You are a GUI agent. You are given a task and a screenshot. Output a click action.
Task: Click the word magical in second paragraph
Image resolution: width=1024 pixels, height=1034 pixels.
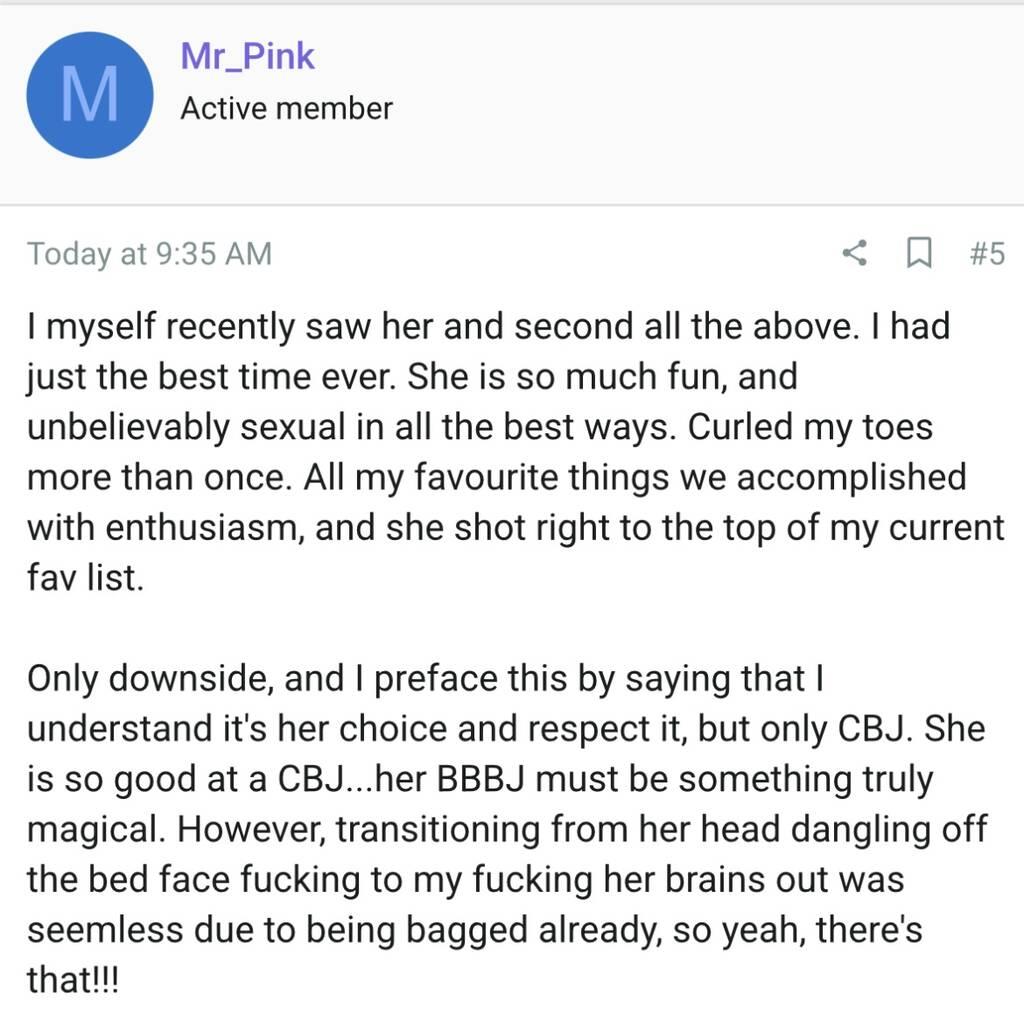click(96, 830)
